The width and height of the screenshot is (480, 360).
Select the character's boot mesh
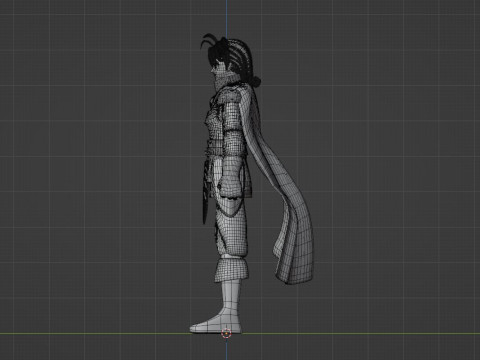coord(217,307)
